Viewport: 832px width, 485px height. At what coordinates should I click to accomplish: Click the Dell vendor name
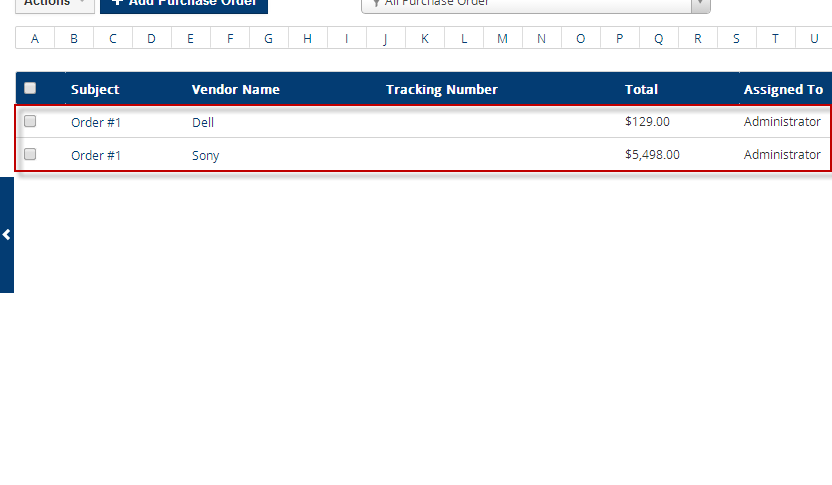pos(203,123)
